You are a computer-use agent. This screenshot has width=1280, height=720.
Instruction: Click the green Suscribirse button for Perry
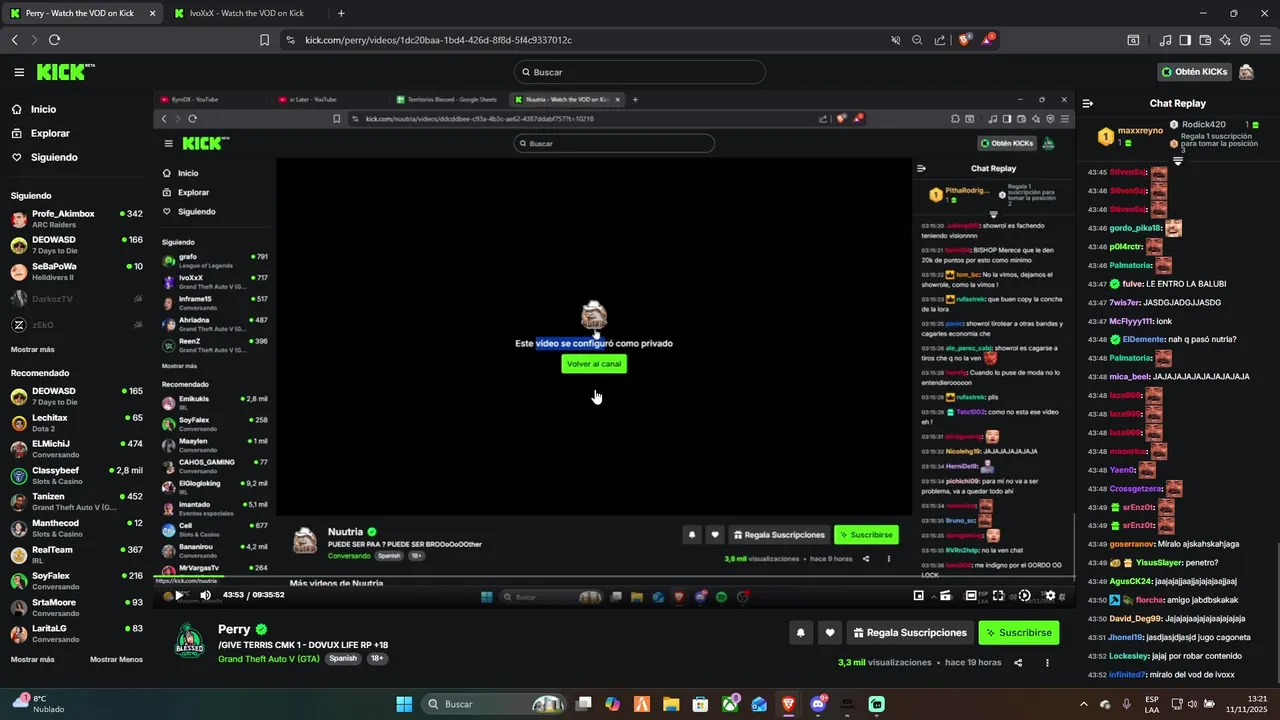(1018, 633)
